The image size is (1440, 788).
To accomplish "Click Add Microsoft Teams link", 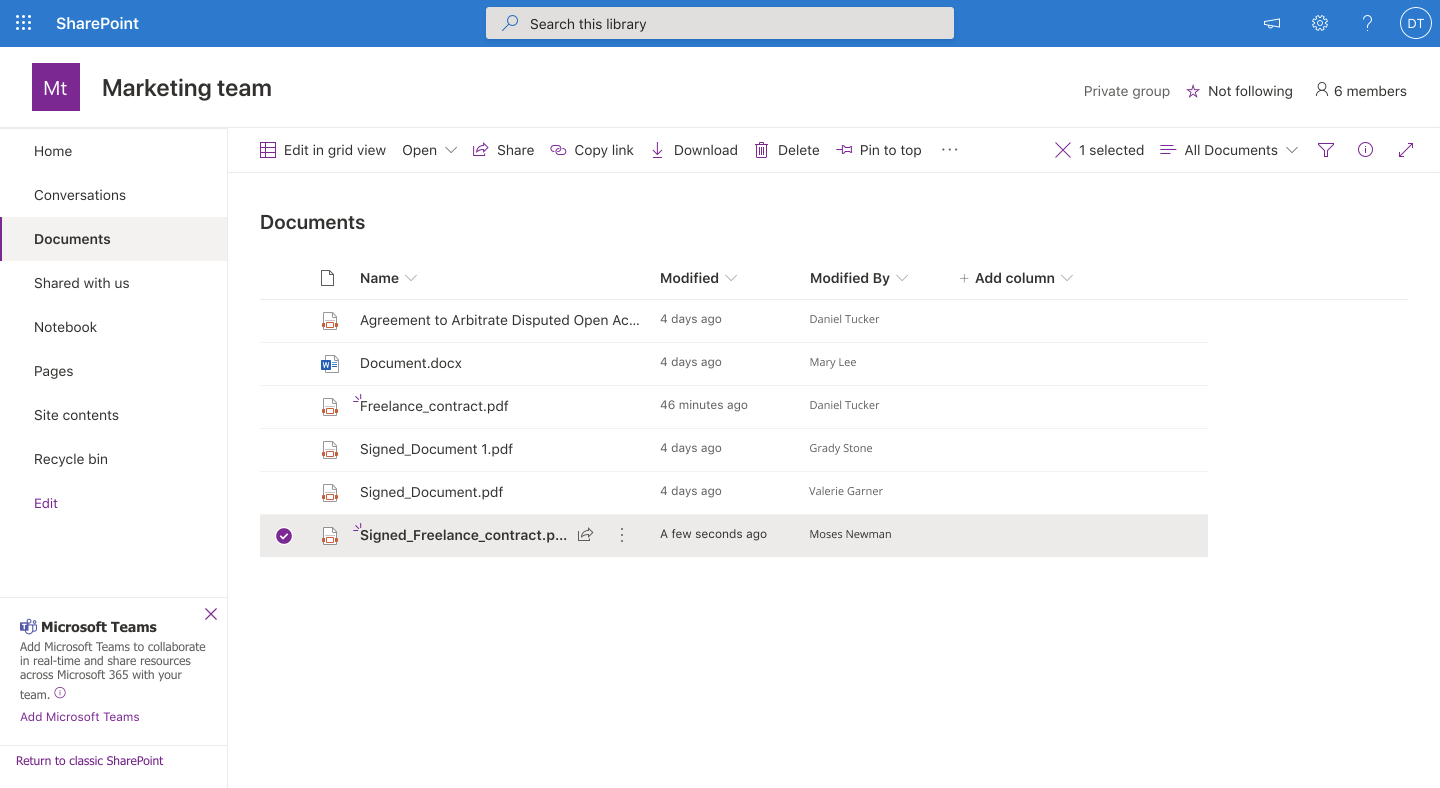I will tap(80, 717).
